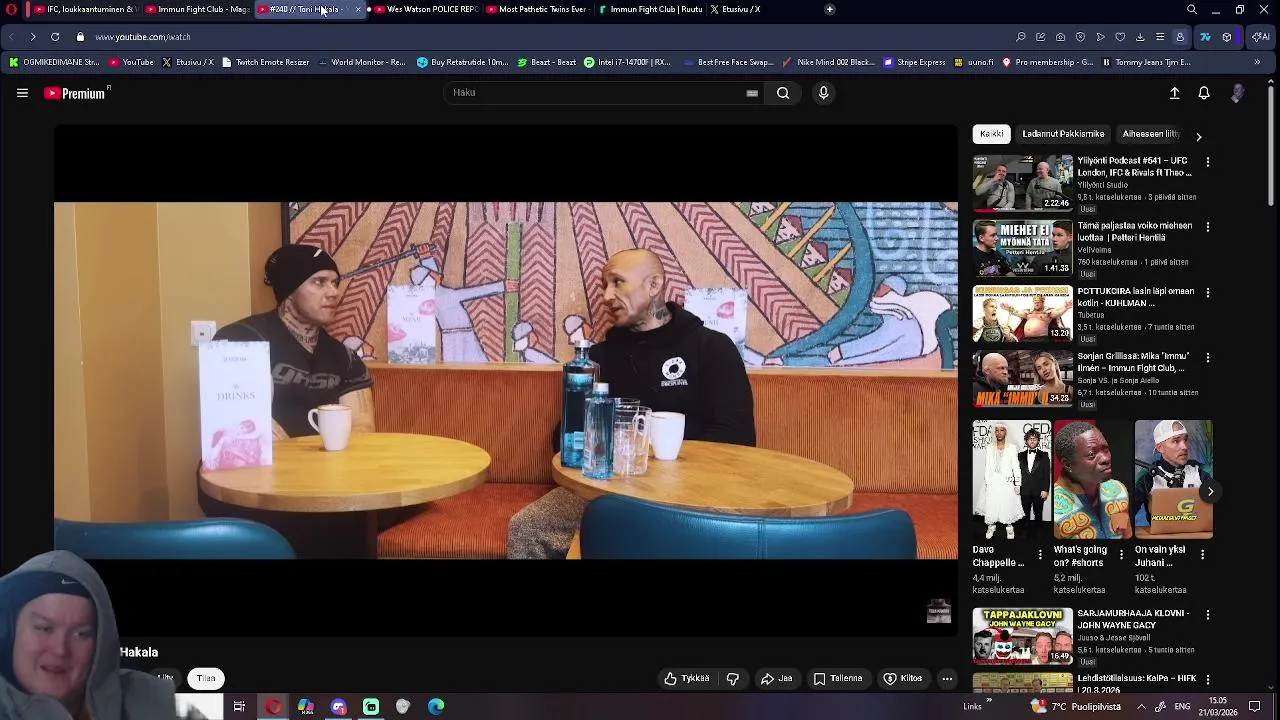The height and width of the screenshot is (720, 1280).
Task: Switch to Immun Fight Club | Ruutu tab
Action: click(x=650, y=9)
